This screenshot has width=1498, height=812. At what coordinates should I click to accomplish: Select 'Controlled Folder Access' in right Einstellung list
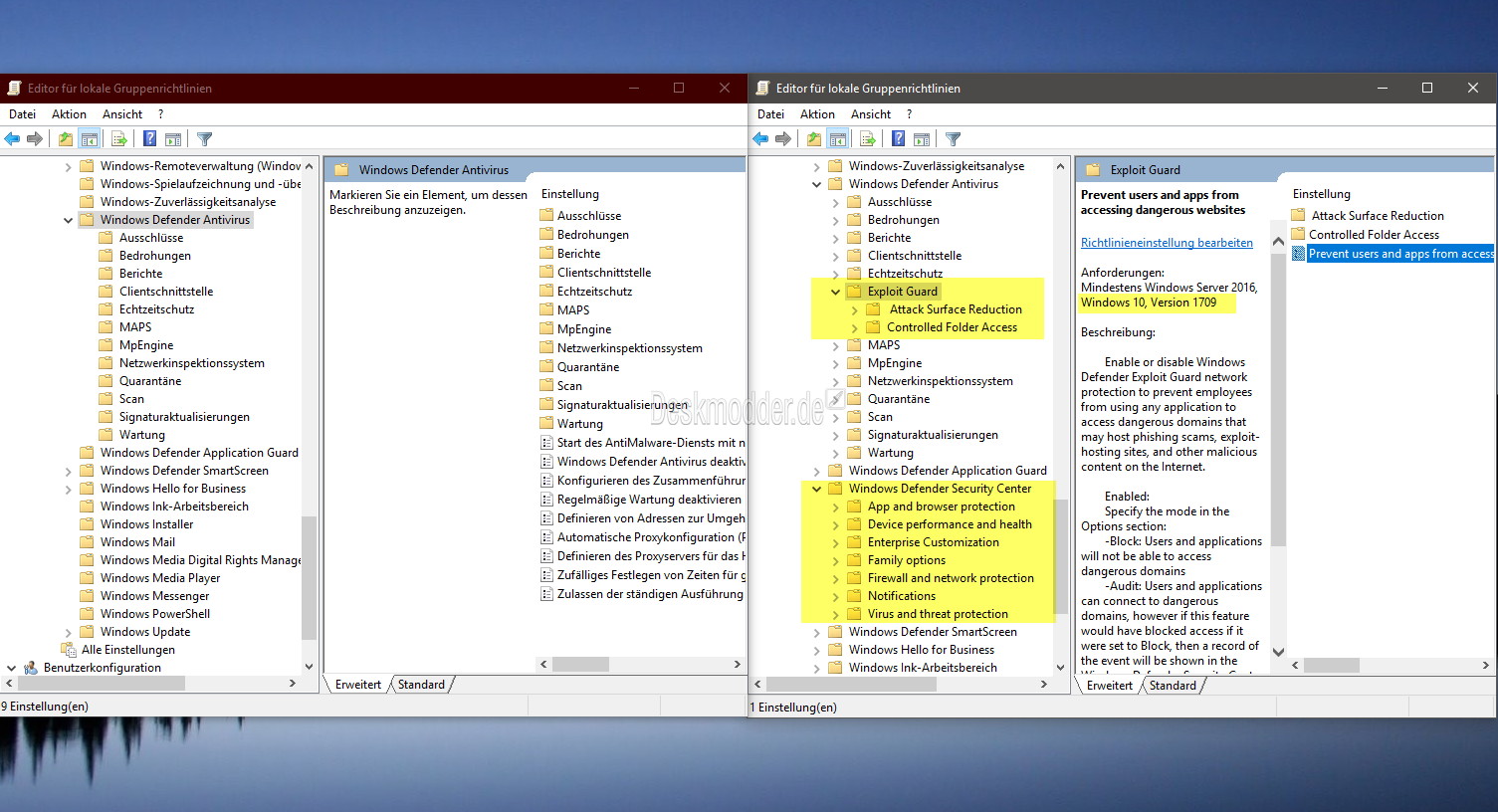pos(1374,235)
